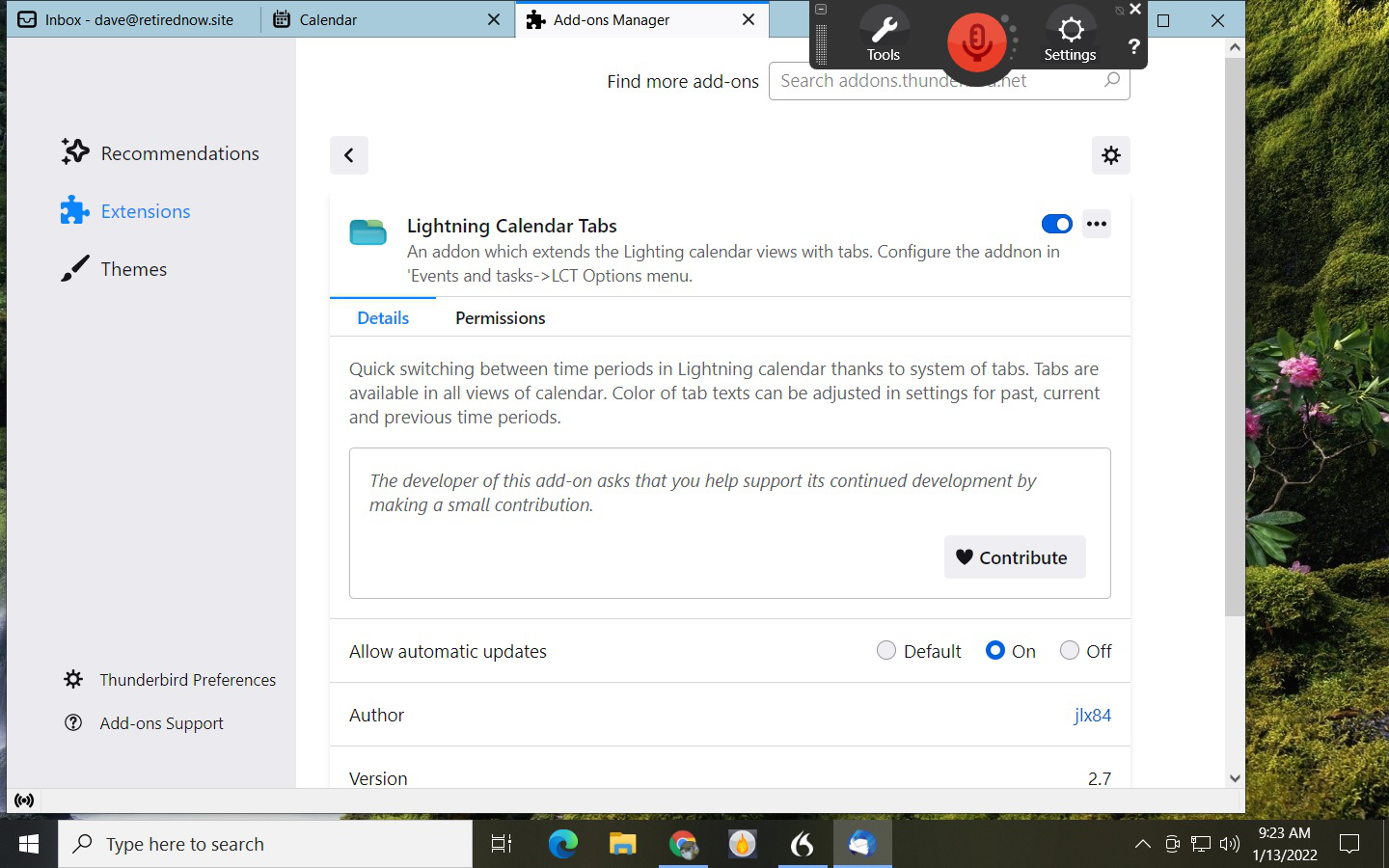Viewport: 1389px width, 868px height.
Task: Click the 'Allow automatic updates' label
Action: coord(448,651)
